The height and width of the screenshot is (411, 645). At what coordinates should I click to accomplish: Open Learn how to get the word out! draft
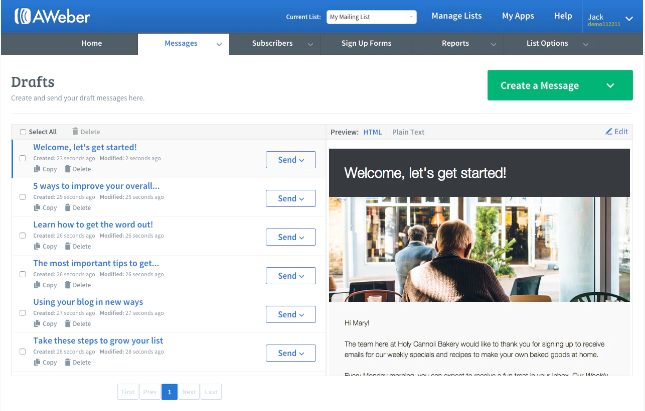click(93, 225)
